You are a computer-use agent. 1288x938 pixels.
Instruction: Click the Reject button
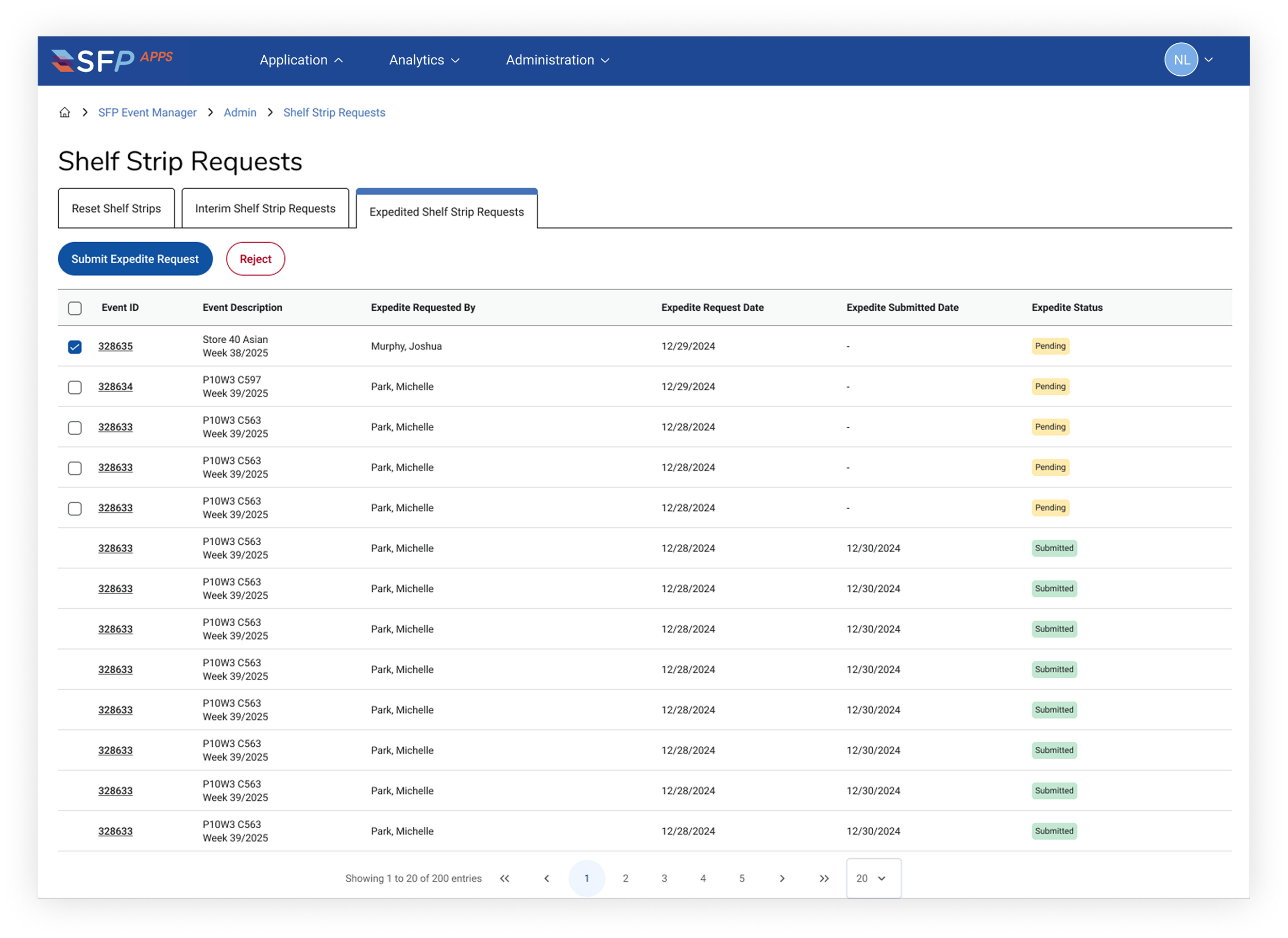256,259
